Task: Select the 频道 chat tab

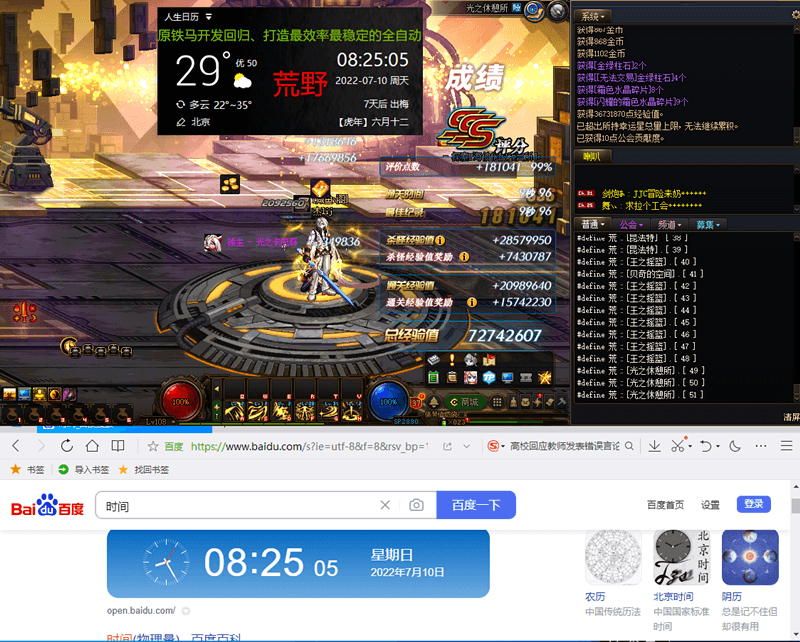Action: [x=669, y=225]
